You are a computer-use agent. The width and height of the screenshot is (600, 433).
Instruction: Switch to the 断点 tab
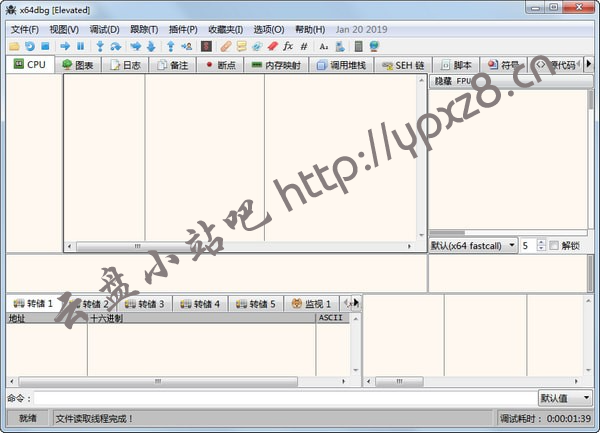(220, 65)
